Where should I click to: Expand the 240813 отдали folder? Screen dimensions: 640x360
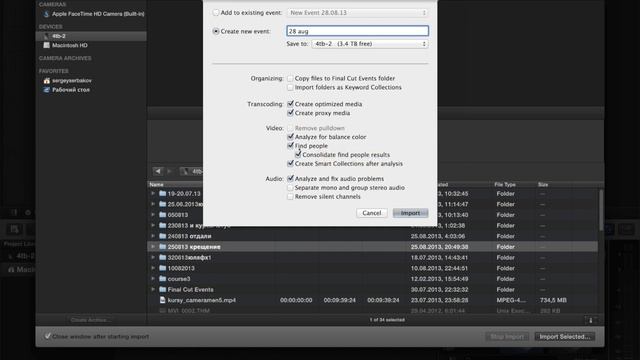tap(153, 236)
